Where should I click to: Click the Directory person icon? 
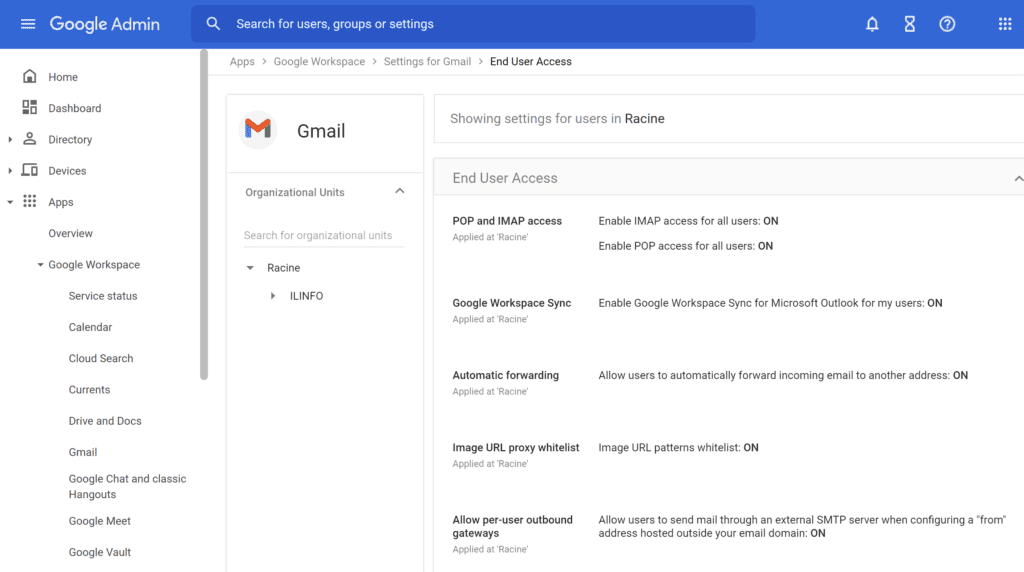click(29, 139)
